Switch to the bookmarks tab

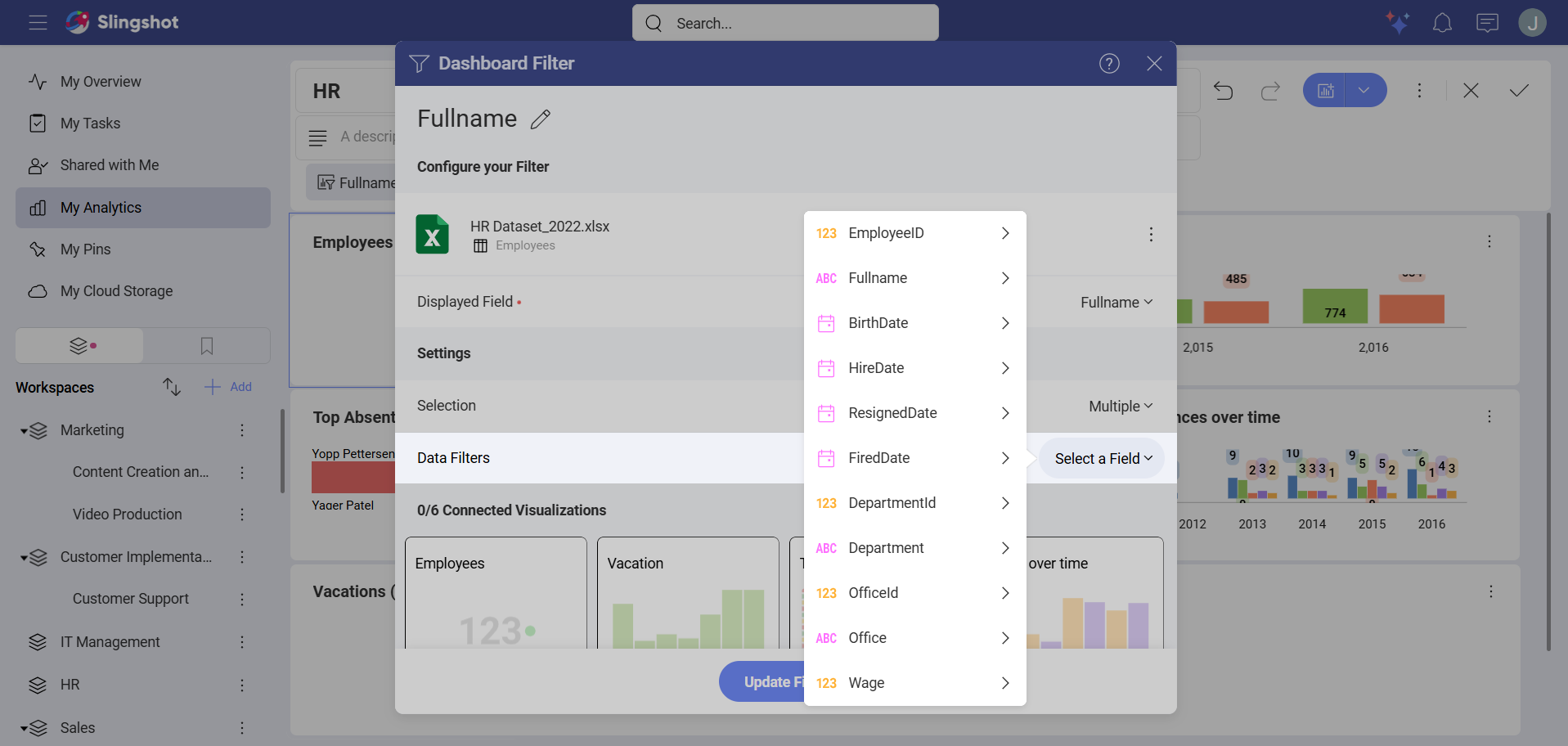click(207, 346)
